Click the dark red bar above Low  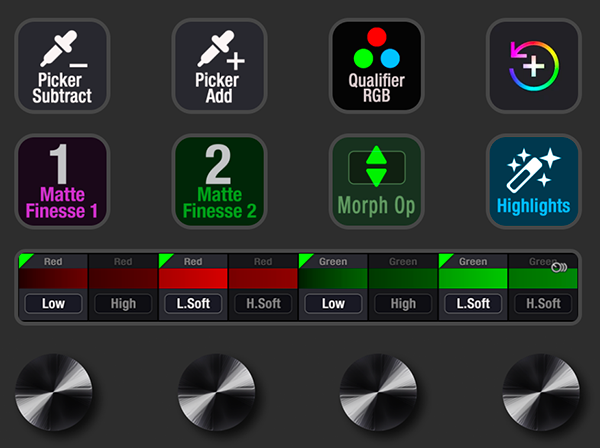pyautogui.click(x=53, y=278)
